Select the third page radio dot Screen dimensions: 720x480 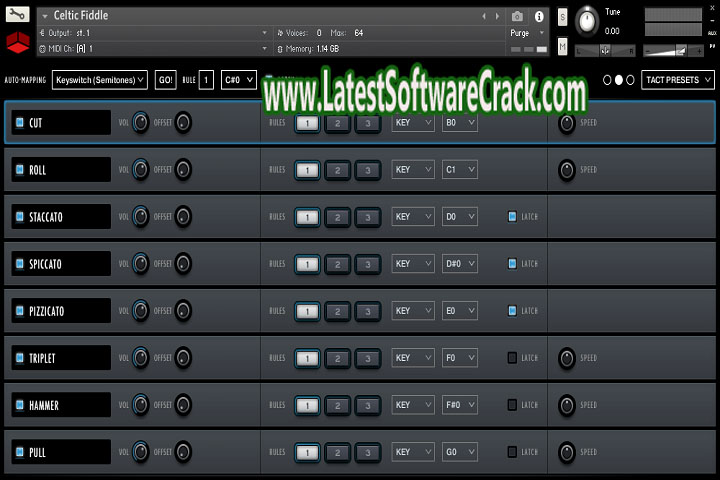[630, 80]
